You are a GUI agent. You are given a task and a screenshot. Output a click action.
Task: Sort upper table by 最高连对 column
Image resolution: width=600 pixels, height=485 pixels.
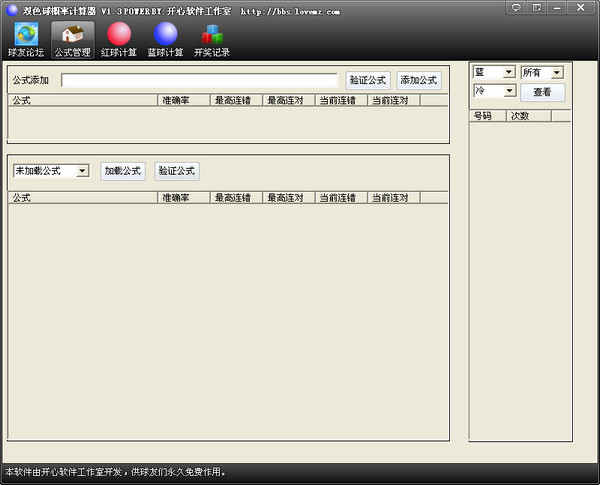pyautogui.click(x=289, y=101)
